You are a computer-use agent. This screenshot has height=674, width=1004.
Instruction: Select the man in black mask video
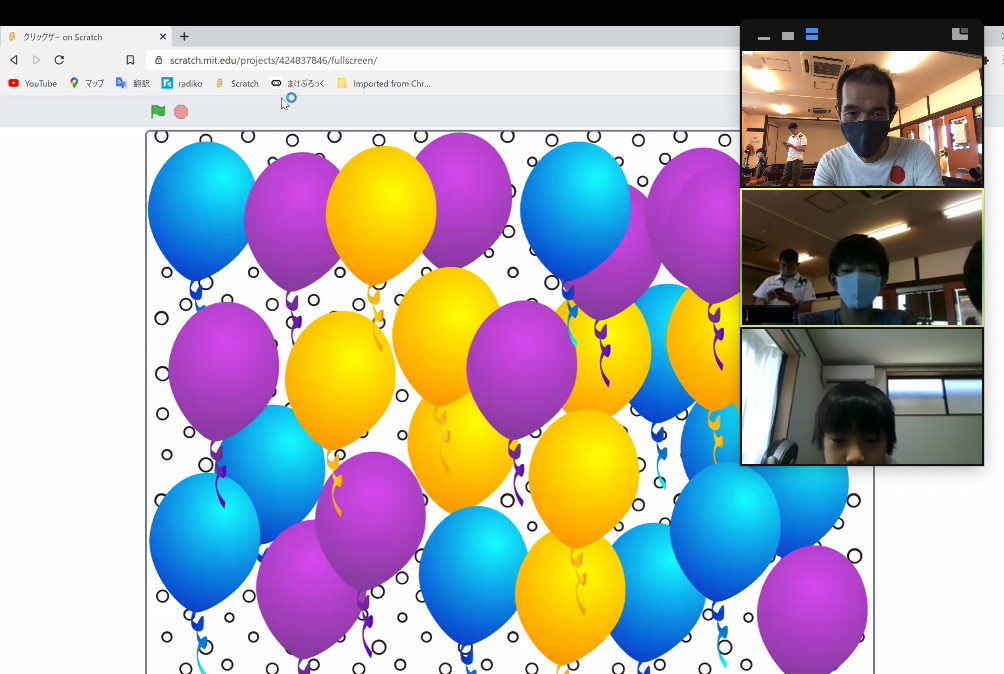point(862,119)
